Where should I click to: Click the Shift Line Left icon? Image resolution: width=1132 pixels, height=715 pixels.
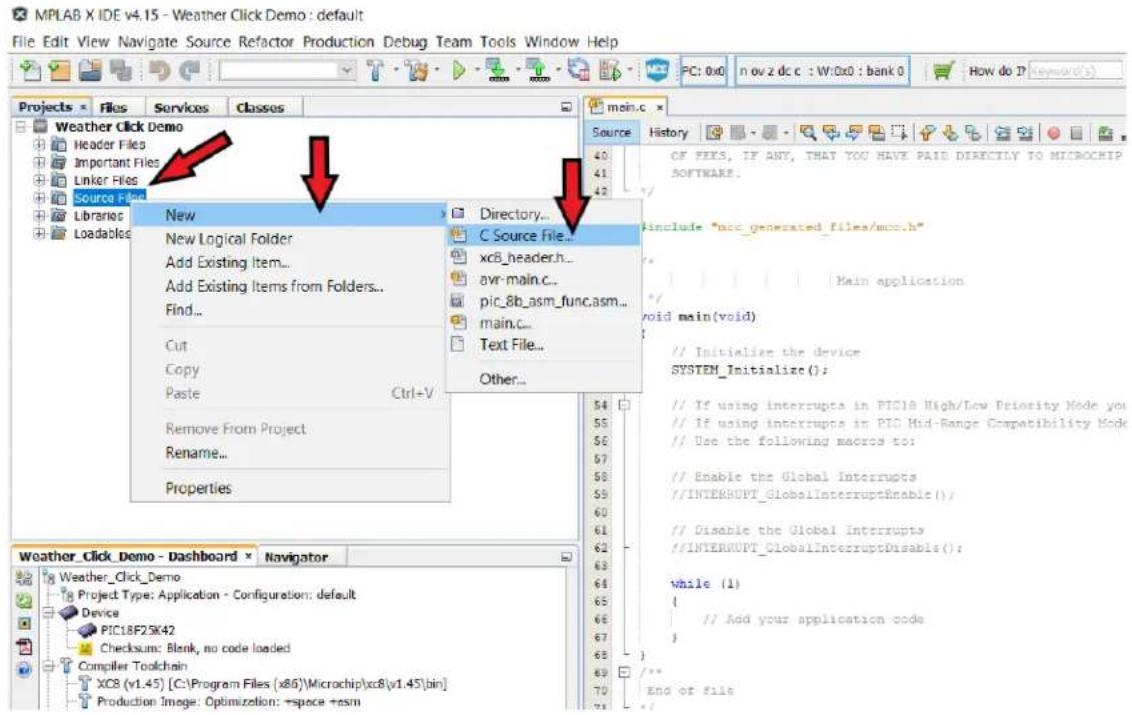tap(1002, 133)
